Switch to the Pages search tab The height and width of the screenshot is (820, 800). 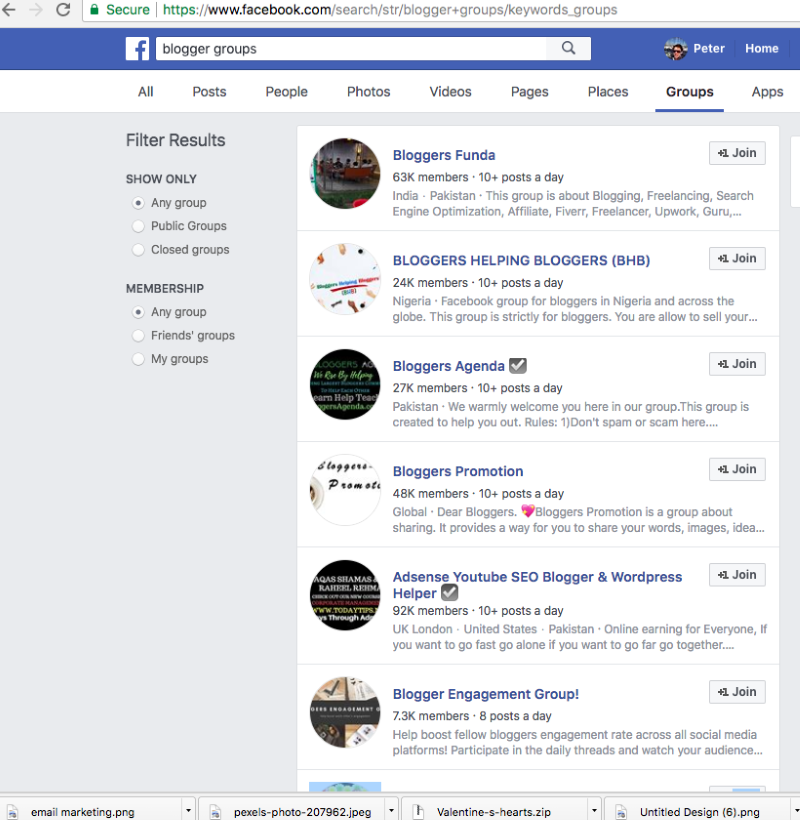(530, 92)
